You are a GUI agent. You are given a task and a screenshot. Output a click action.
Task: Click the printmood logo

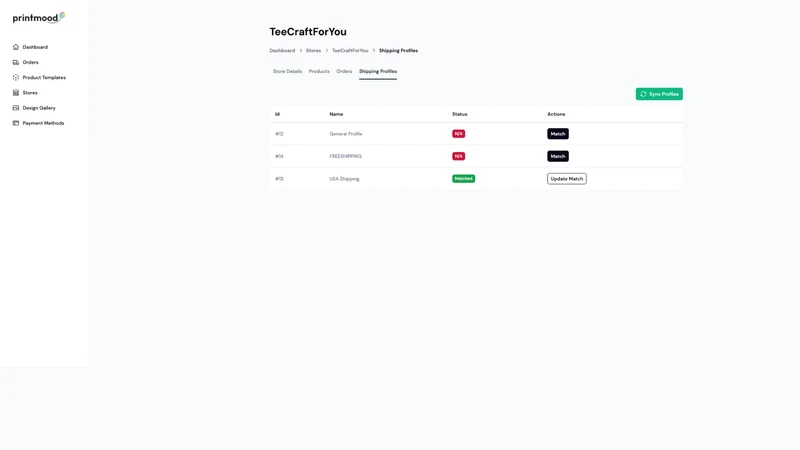point(39,18)
